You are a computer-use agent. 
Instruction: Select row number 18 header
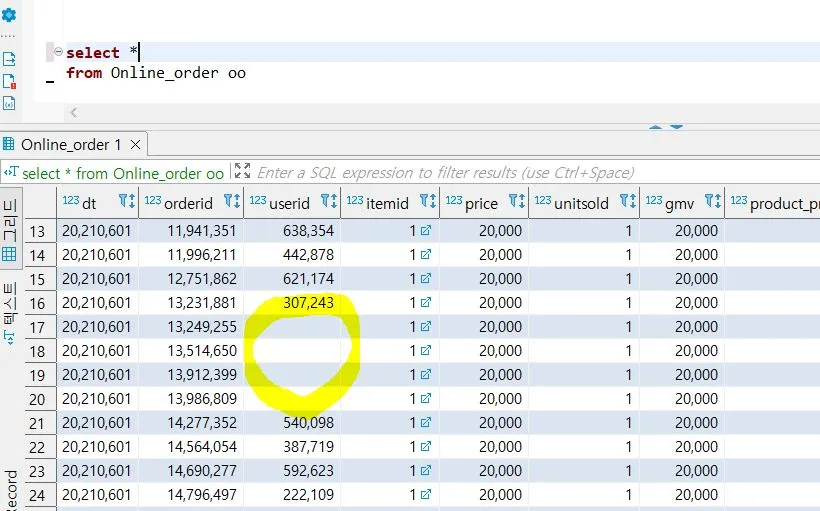(x=40, y=351)
